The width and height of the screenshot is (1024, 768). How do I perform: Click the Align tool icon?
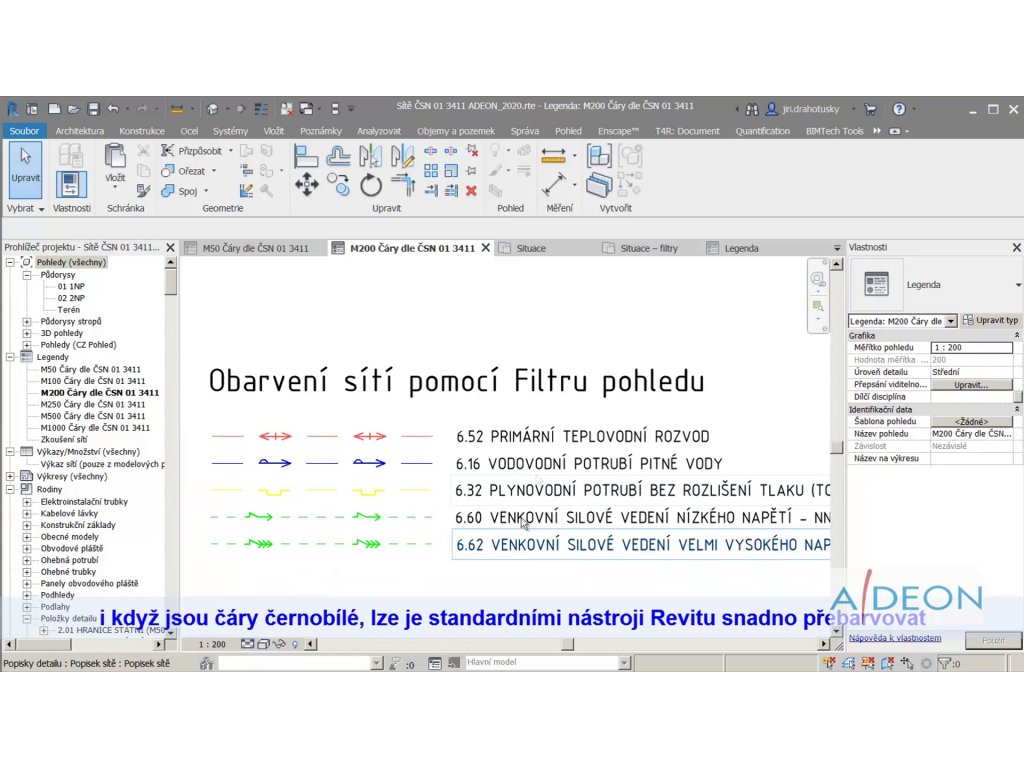[x=306, y=156]
